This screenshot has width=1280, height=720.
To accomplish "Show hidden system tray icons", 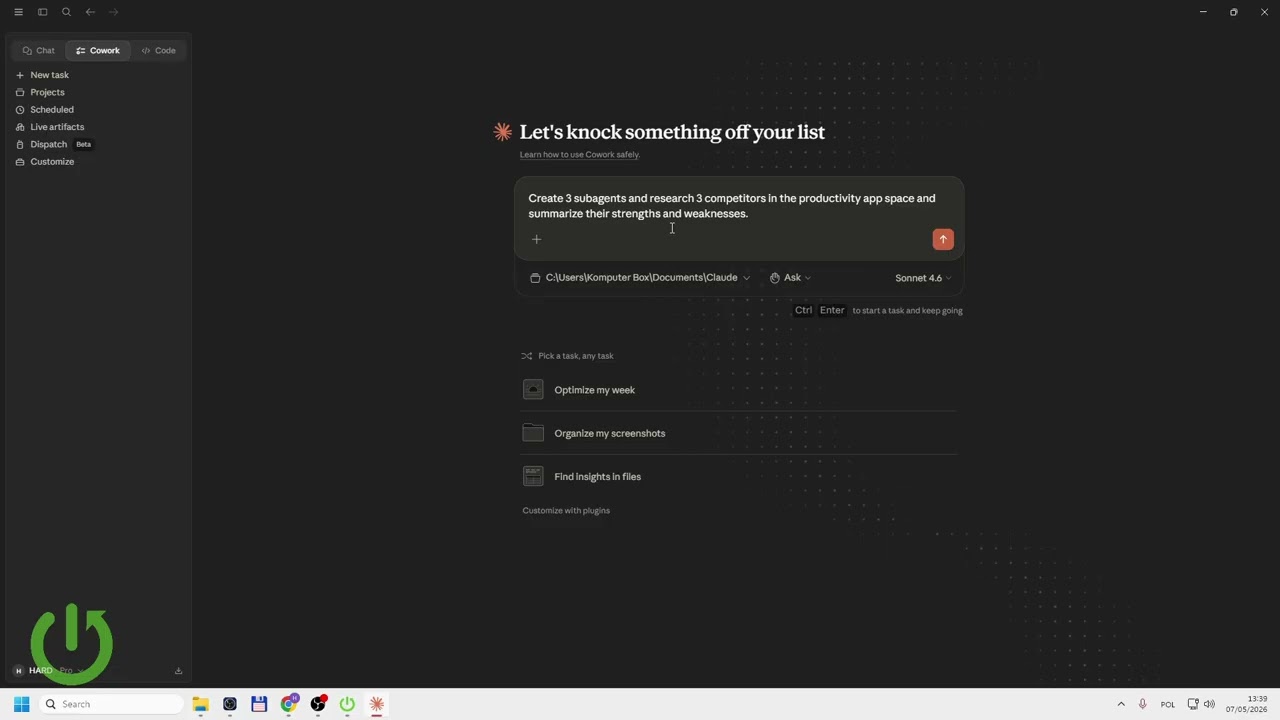I will (x=1121, y=704).
